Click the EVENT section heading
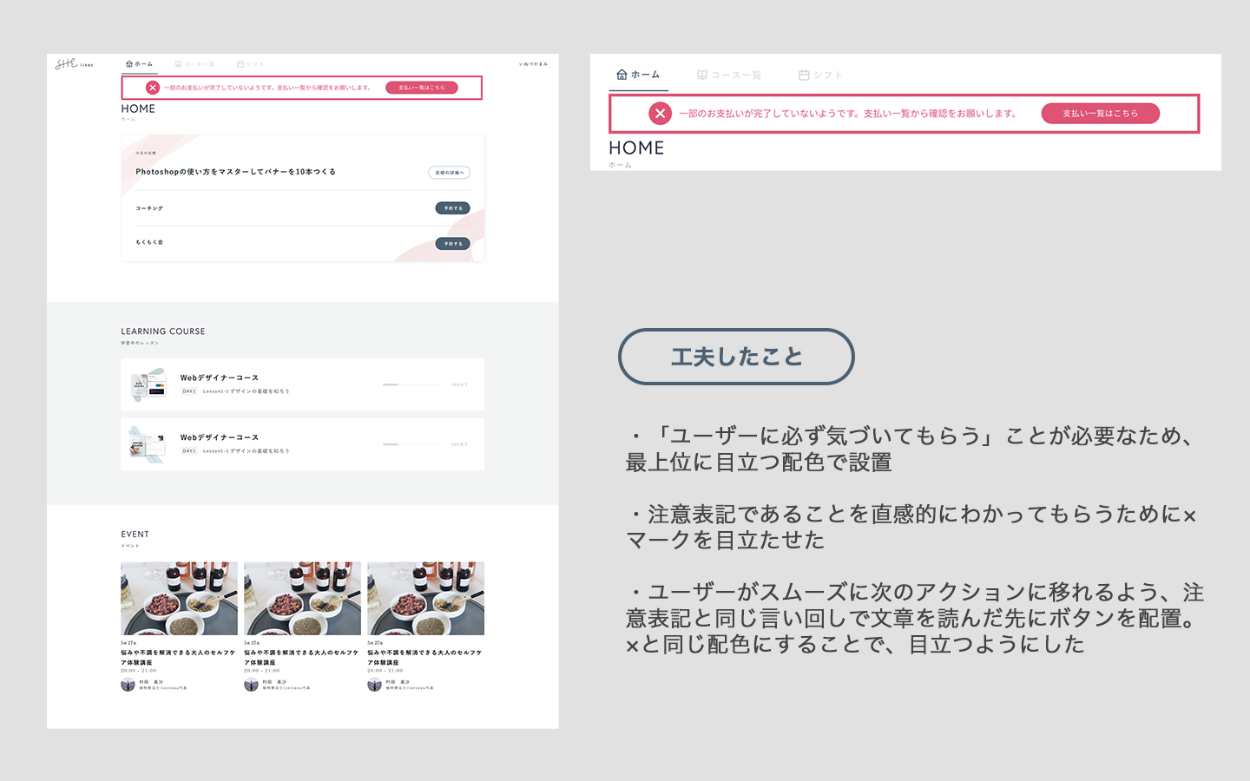The height and width of the screenshot is (781, 1250). (135, 534)
